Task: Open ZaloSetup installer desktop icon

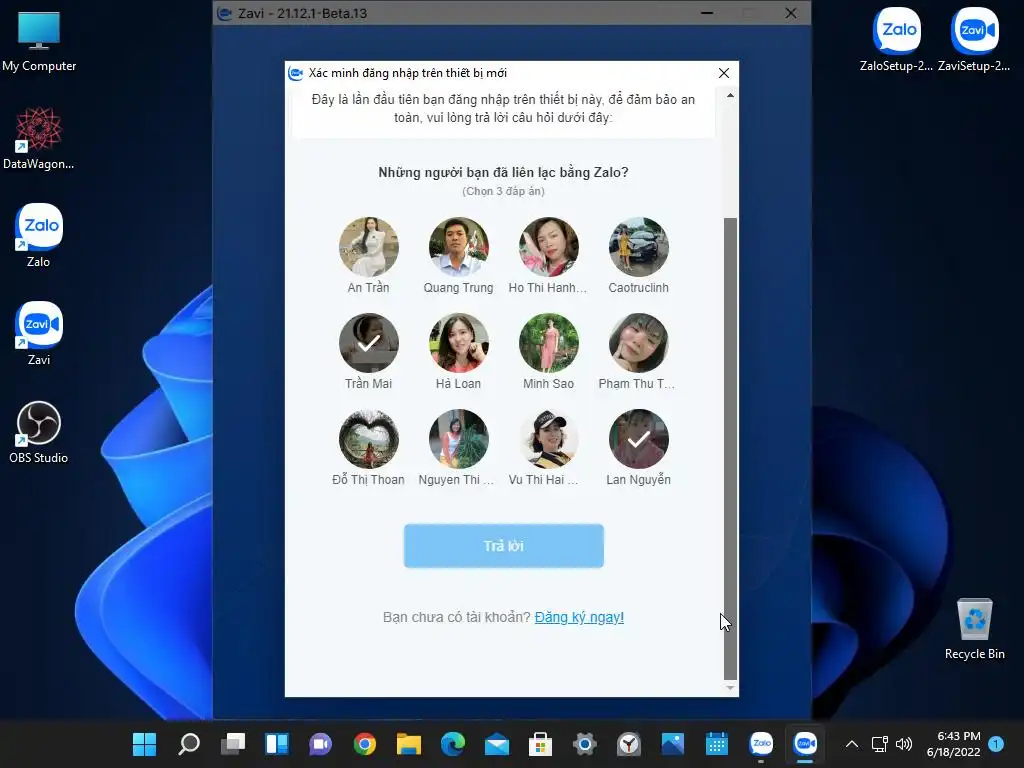Action: click(897, 39)
